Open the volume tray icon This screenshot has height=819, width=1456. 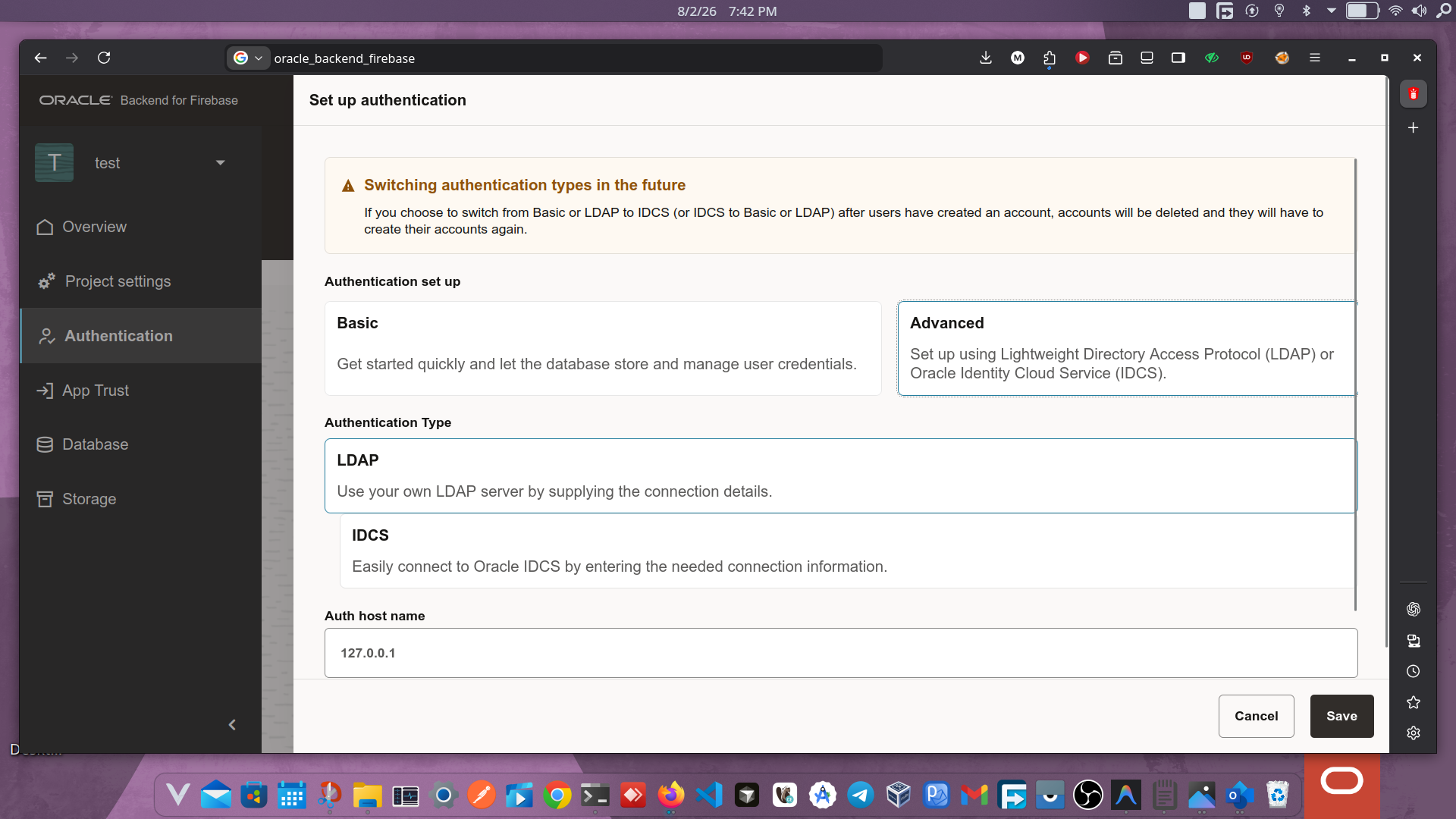pyautogui.click(x=1420, y=11)
